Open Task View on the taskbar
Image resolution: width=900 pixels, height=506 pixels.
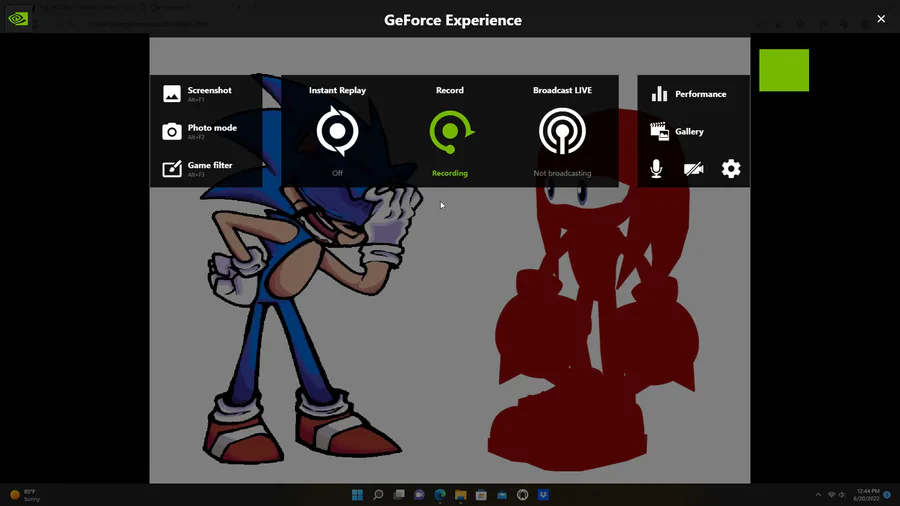click(x=399, y=495)
